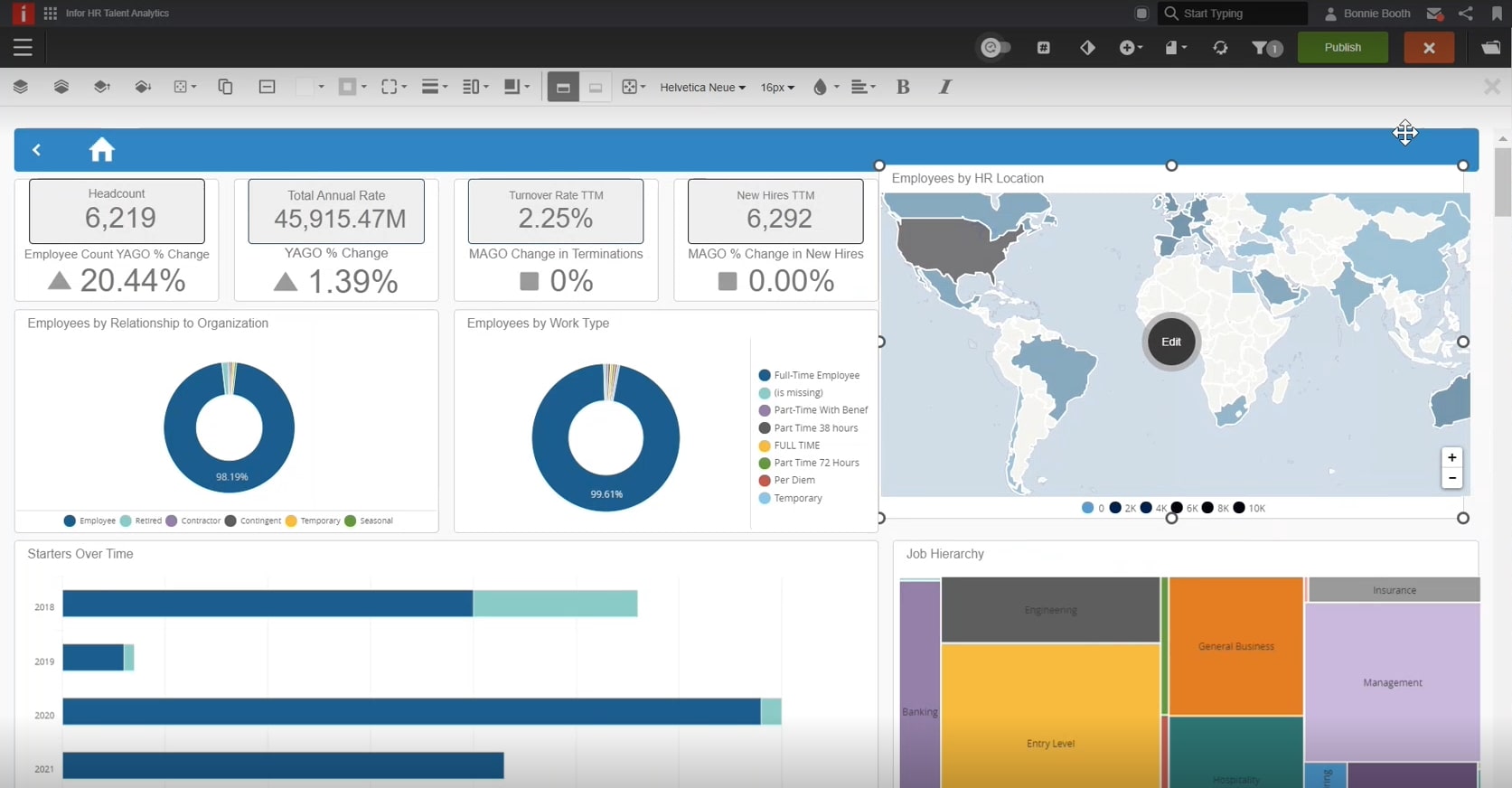Click the Edit button on the map
The width and height of the screenshot is (1512, 788).
point(1171,342)
